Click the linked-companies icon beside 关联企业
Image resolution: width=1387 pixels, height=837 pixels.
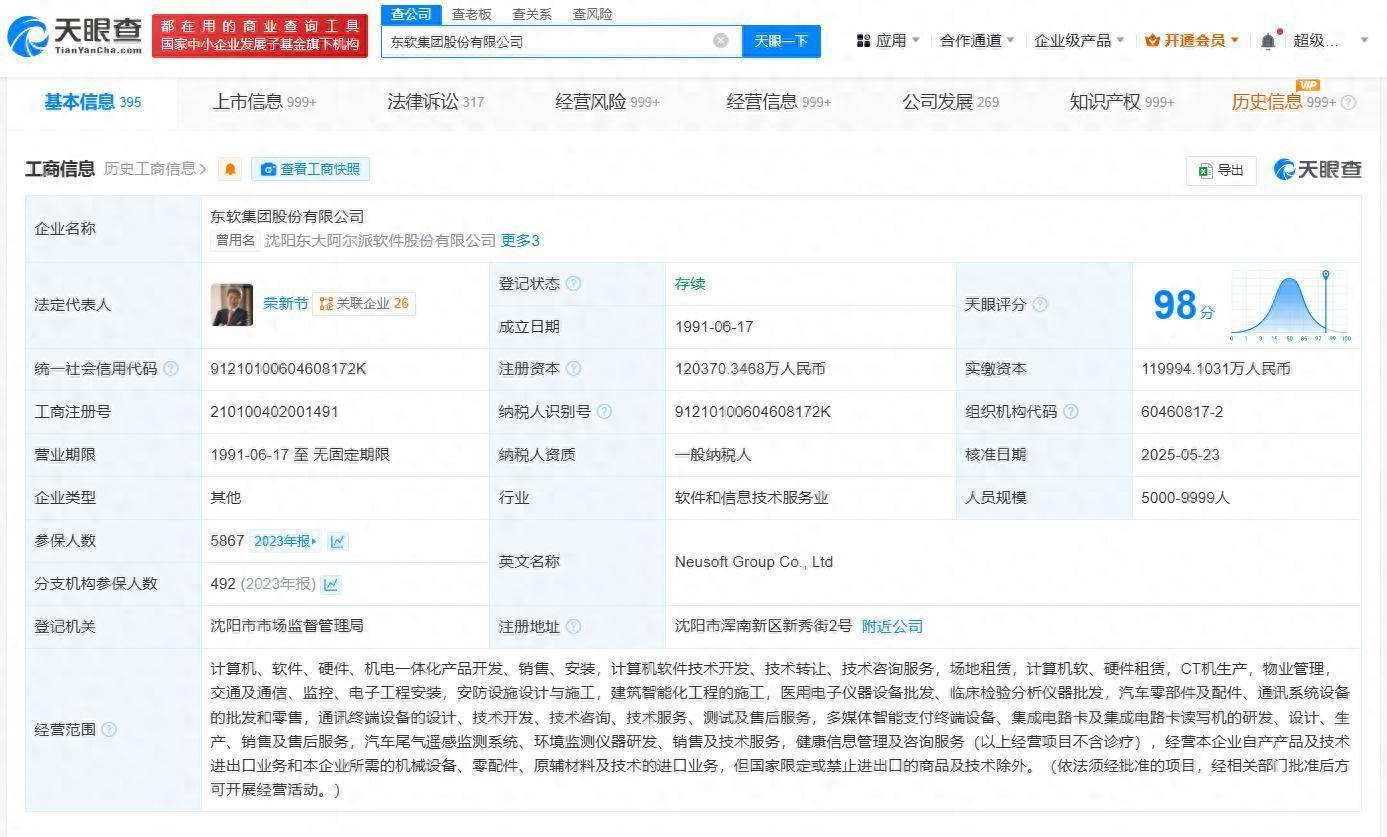click(326, 304)
